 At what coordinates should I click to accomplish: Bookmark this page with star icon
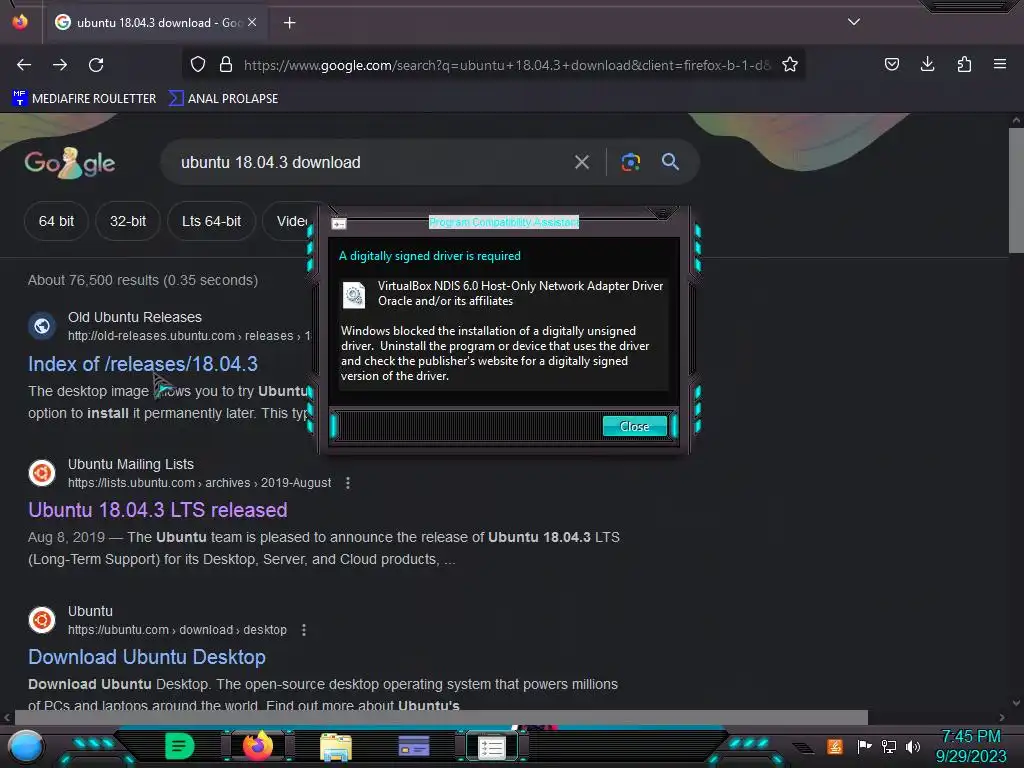790,64
